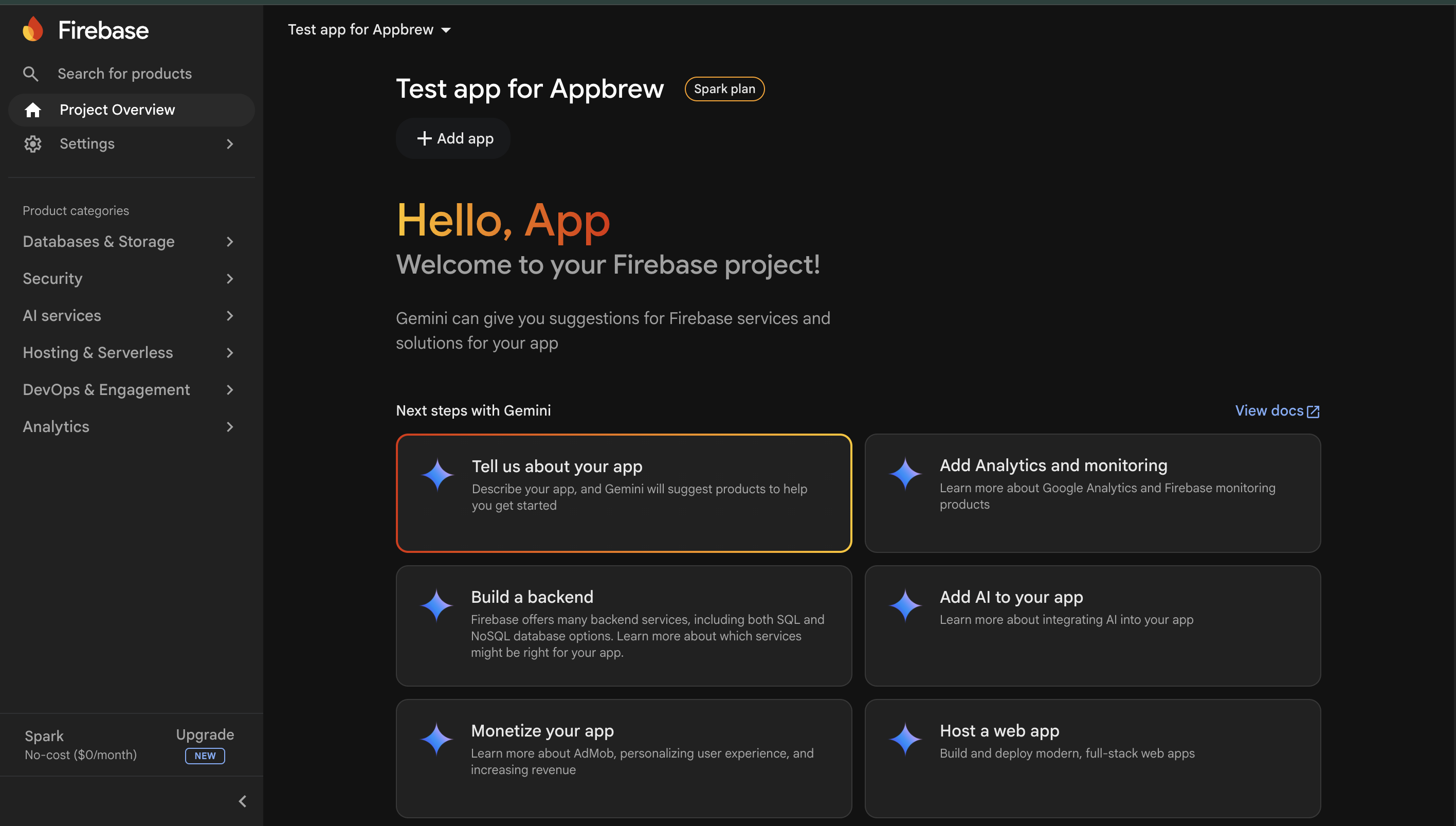Expand the Security category chevron
The image size is (1456, 826).
pyautogui.click(x=230, y=279)
